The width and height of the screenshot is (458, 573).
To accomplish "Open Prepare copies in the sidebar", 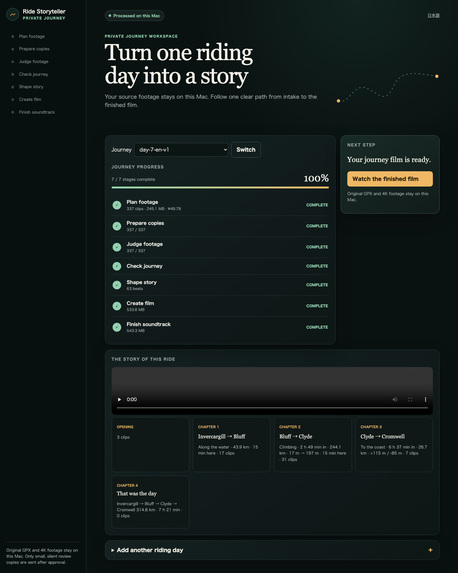I will [x=34, y=49].
